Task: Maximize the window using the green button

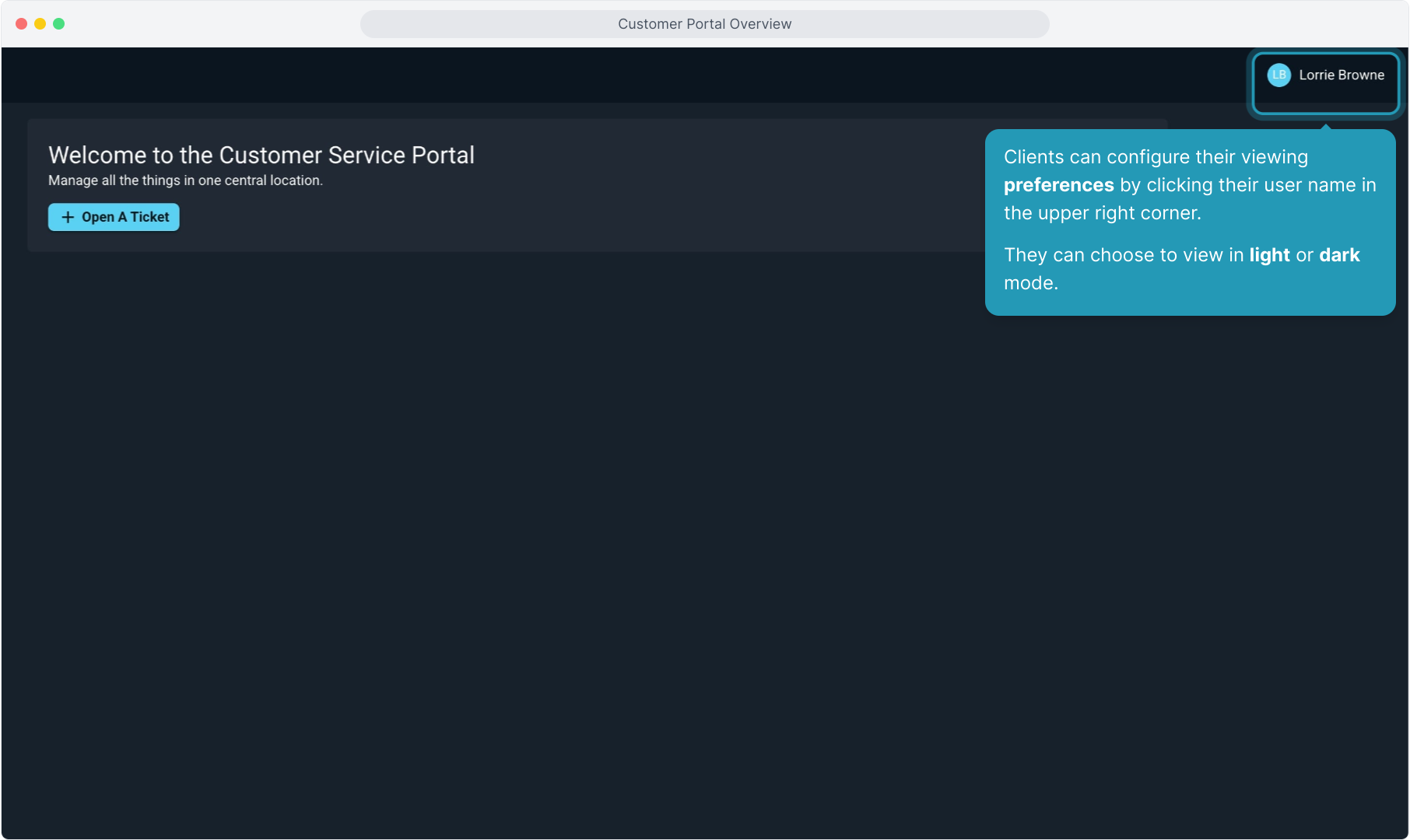Action: (x=59, y=24)
